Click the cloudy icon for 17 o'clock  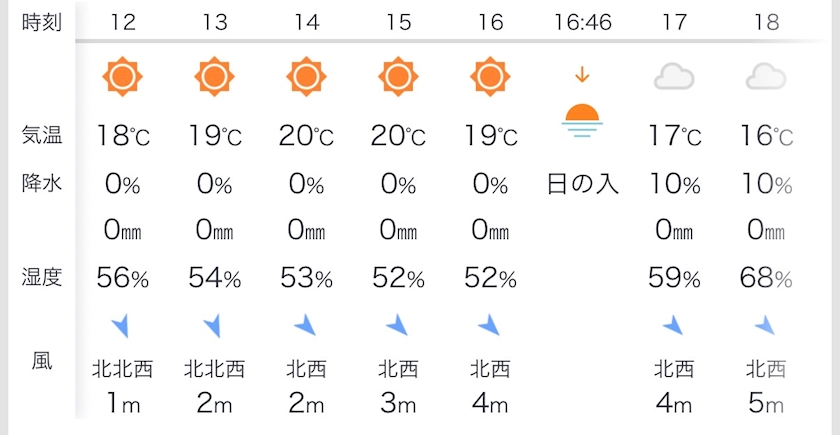pyautogui.click(x=674, y=76)
